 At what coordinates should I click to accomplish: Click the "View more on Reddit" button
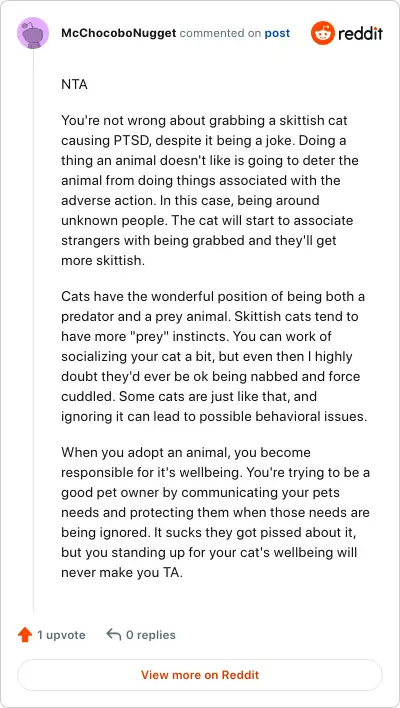200,675
